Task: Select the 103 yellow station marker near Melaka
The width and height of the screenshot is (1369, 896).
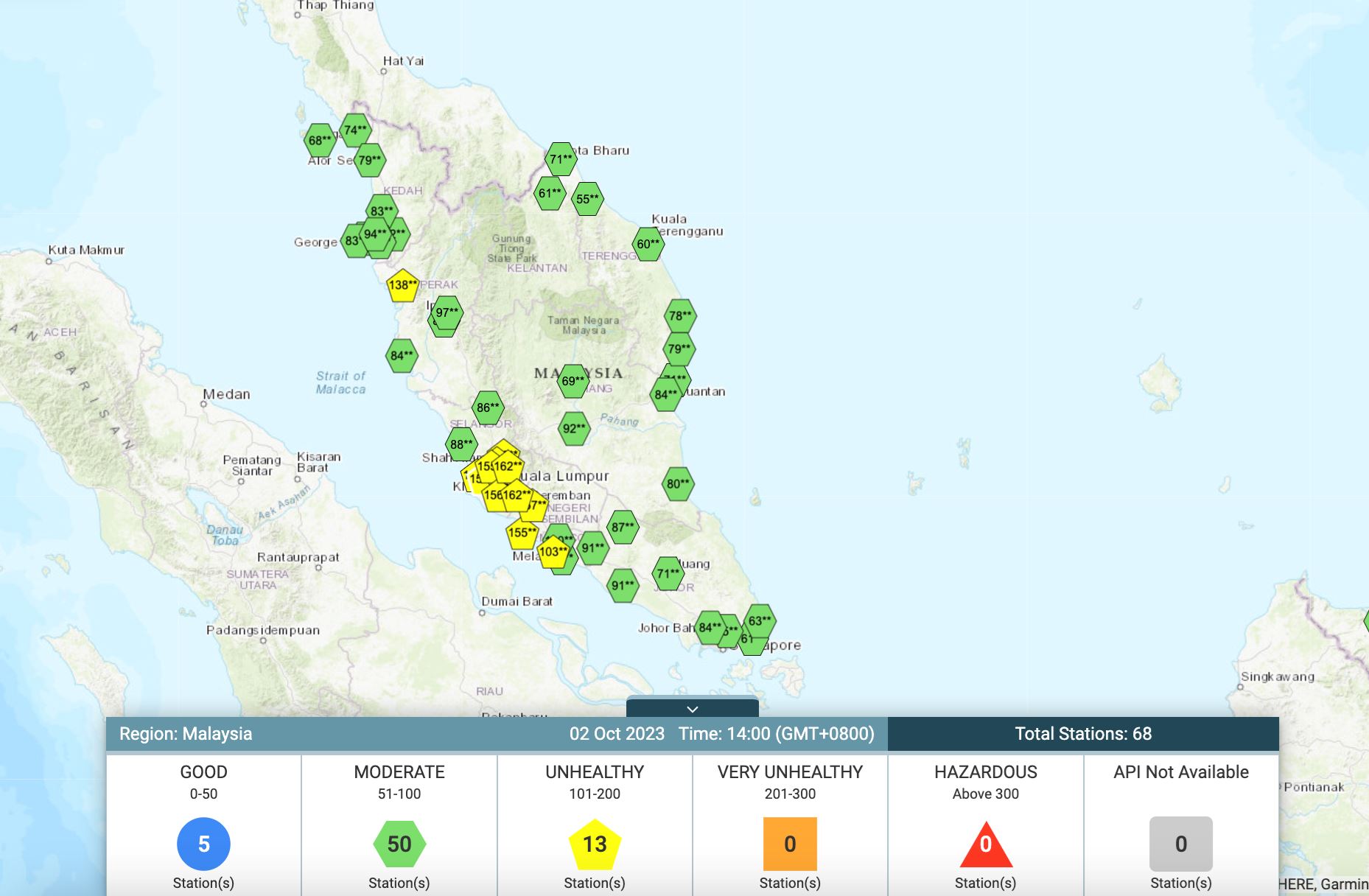Action: tap(553, 552)
